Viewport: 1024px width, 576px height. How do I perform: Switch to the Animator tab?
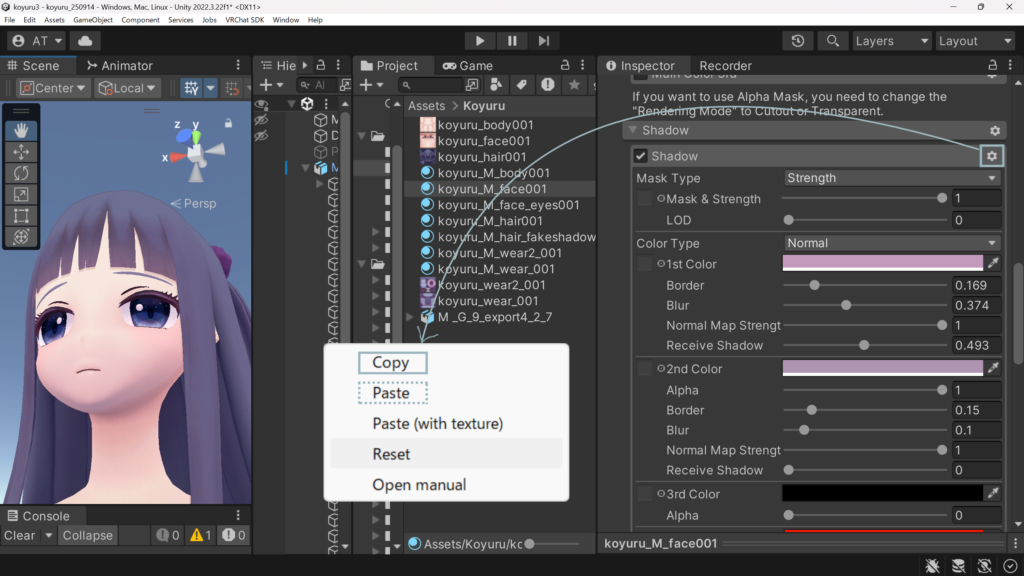(120, 65)
